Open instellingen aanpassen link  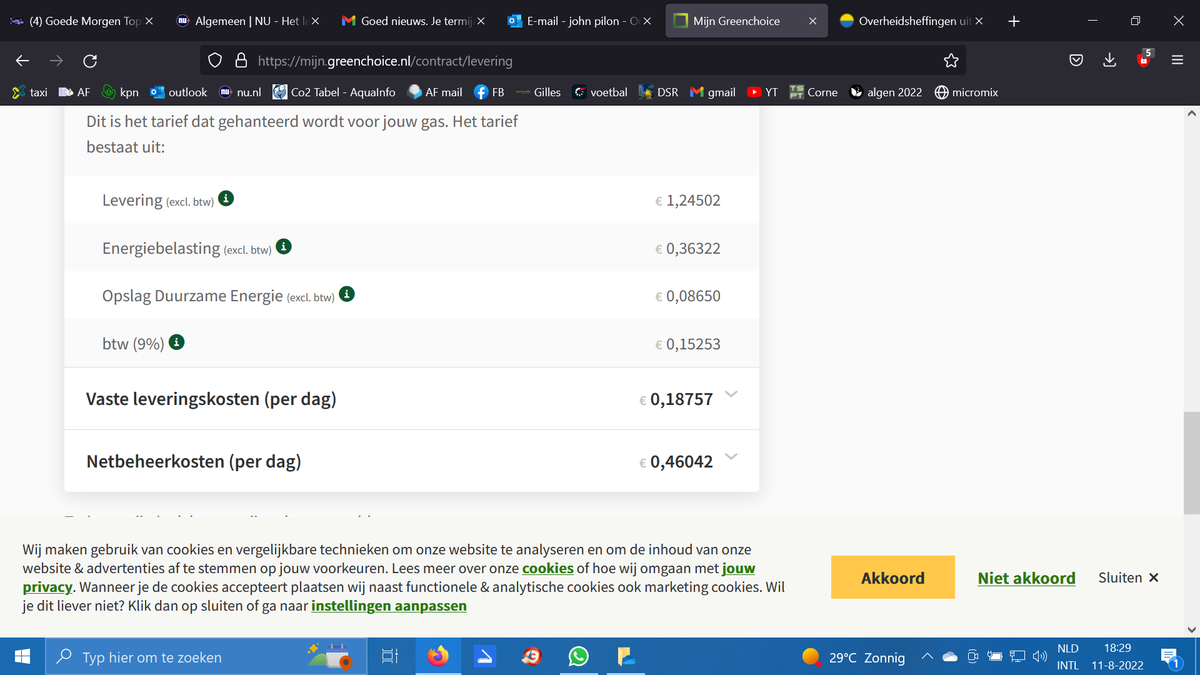389,605
